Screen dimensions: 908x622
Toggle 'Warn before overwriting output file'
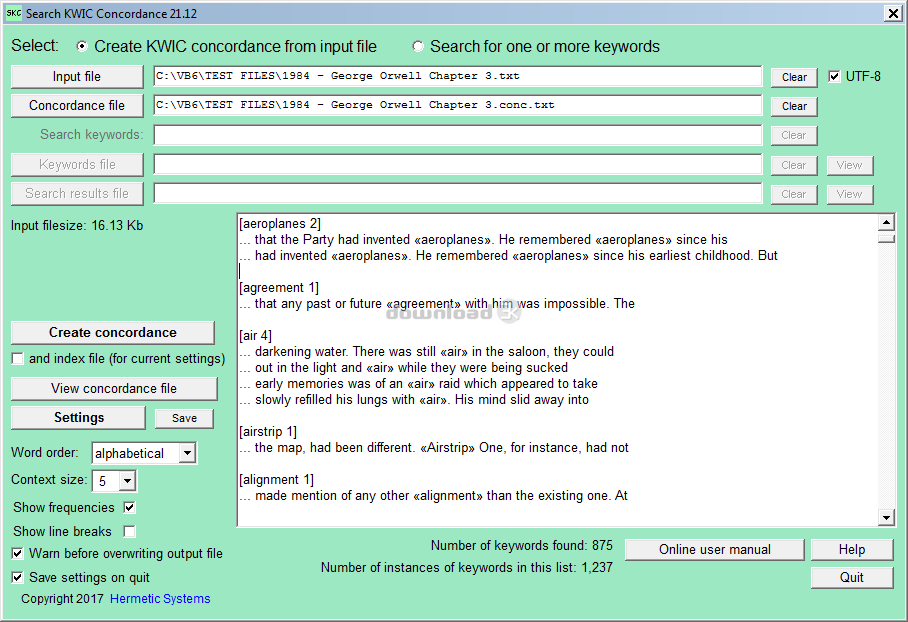pos(18,554)
